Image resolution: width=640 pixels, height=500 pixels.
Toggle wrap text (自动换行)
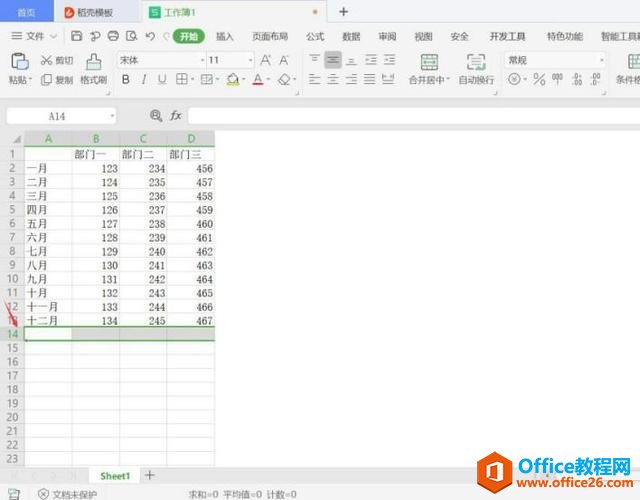tap(476, 69)
